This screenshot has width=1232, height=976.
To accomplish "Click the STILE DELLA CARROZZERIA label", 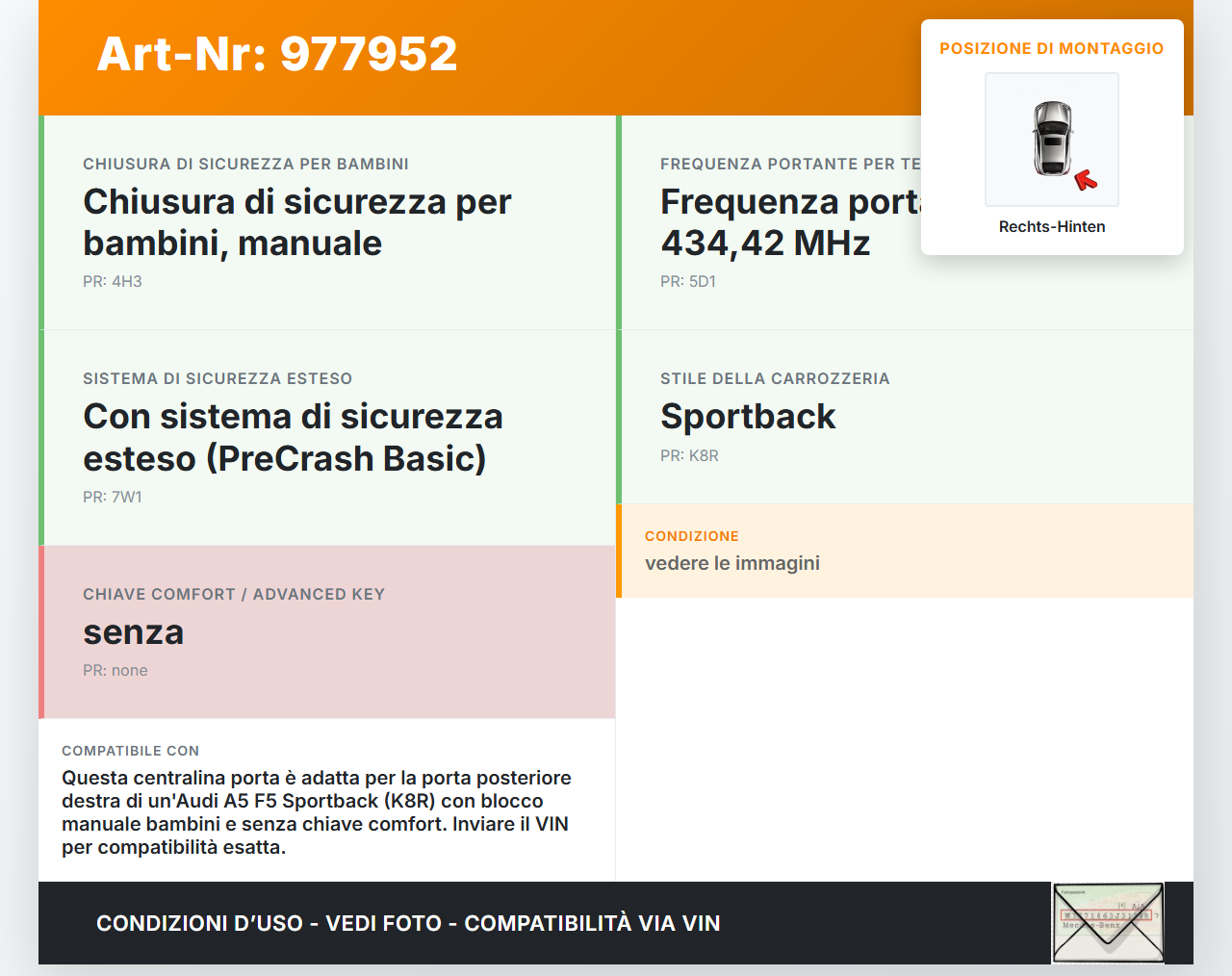I will (775, 378).
